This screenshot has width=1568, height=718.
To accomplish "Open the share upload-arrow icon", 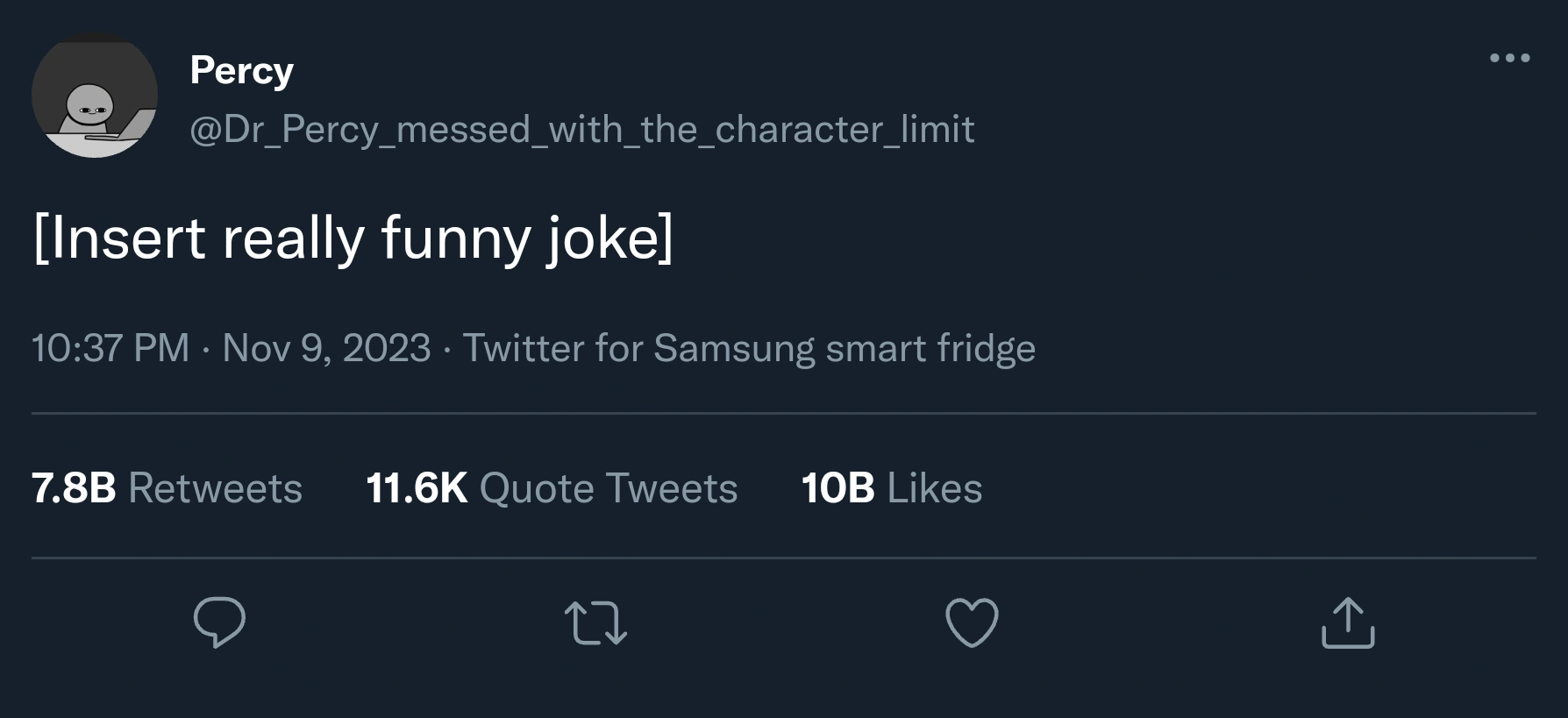I will [1348, 622].
